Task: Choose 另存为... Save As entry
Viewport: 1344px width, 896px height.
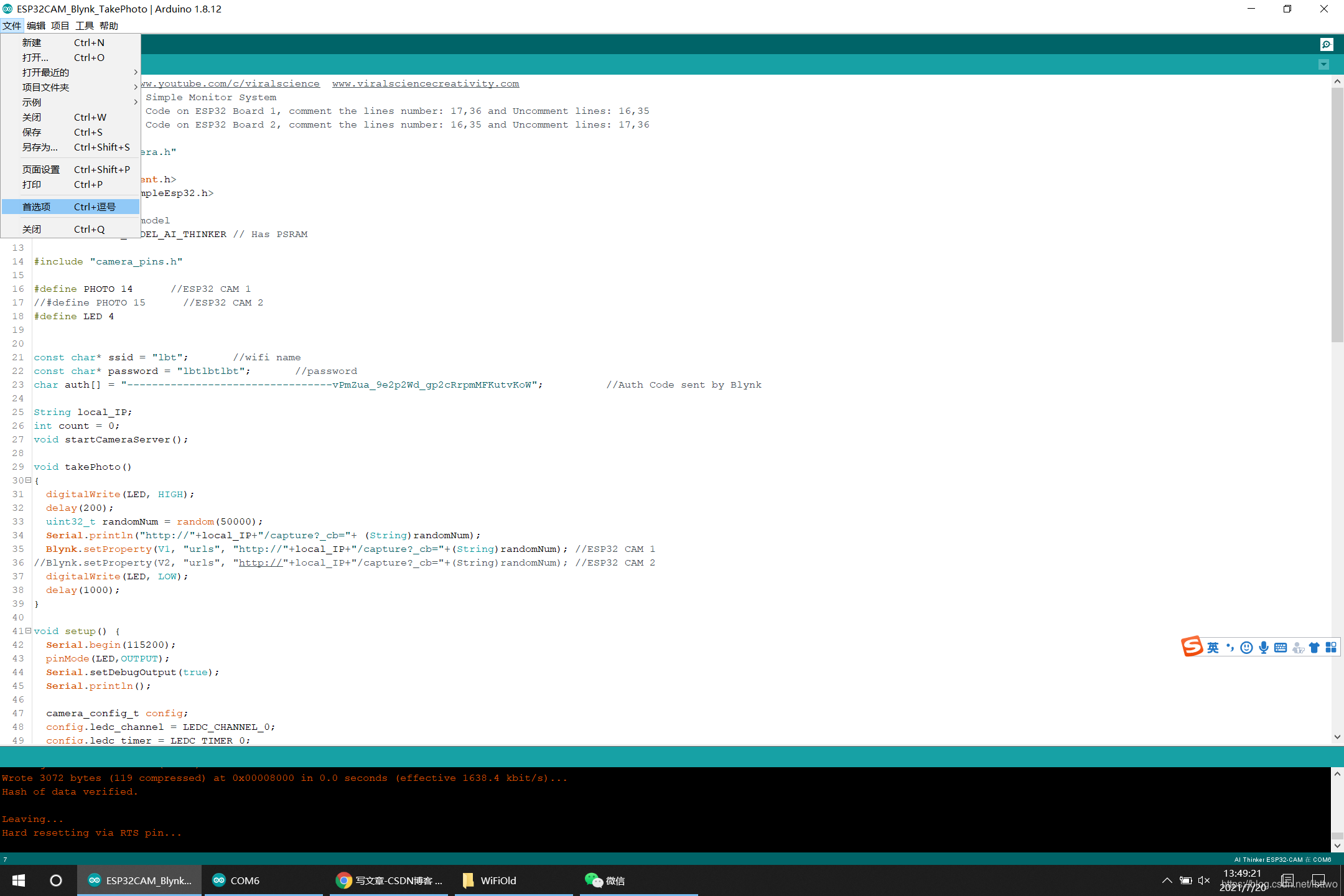Action: pos(70,147)
